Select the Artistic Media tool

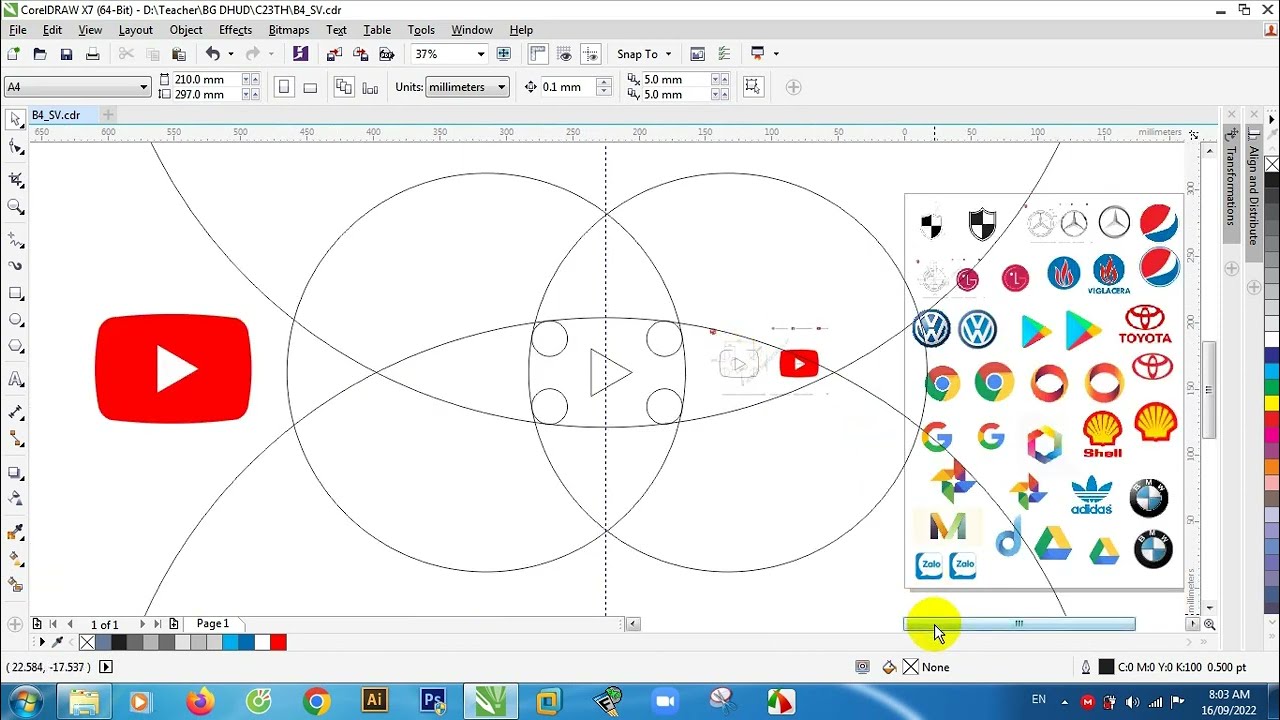[x=15, y=266]
